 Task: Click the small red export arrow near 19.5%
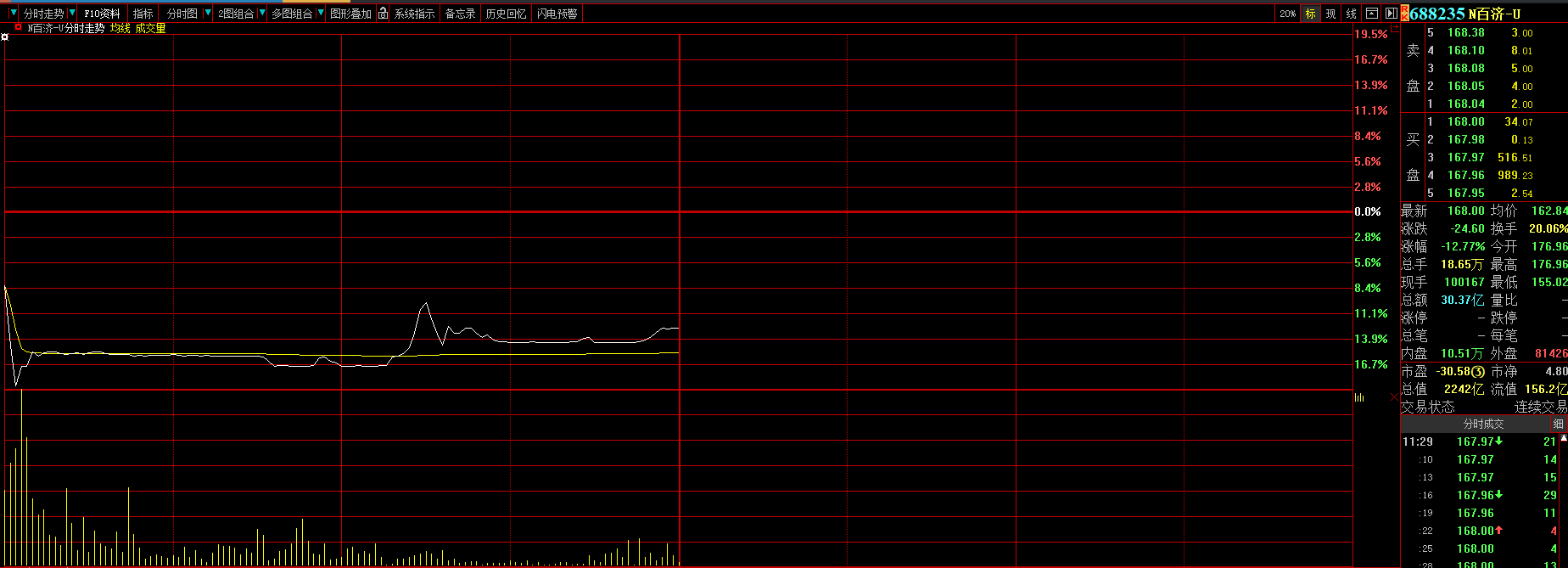pyautogui.click(x=1396, y=29)
